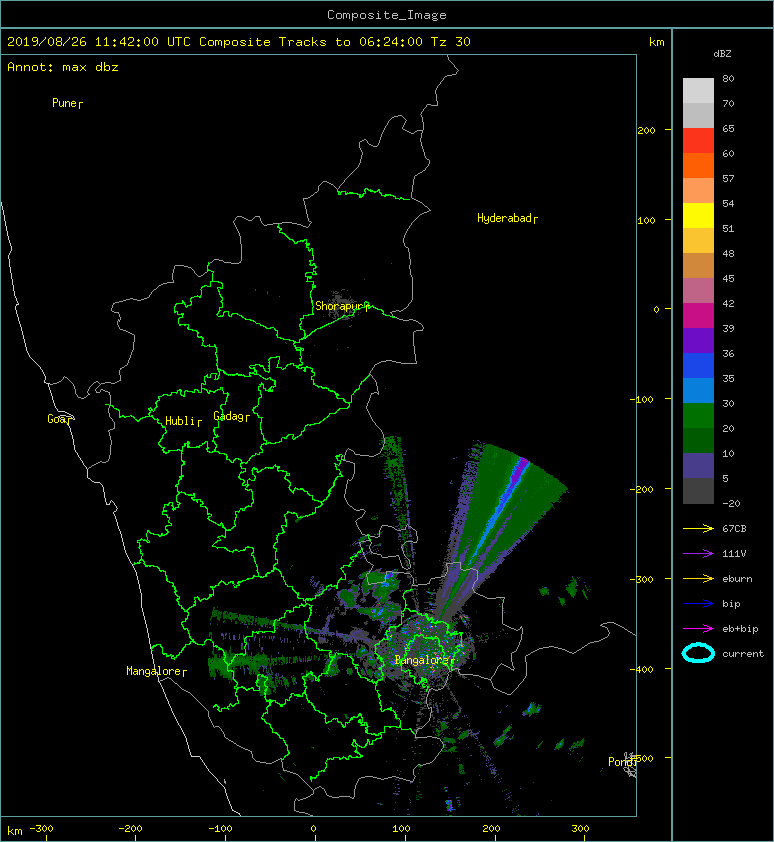
Task: Click the dBZ heading above color scale
Action: tap(722, 54)
